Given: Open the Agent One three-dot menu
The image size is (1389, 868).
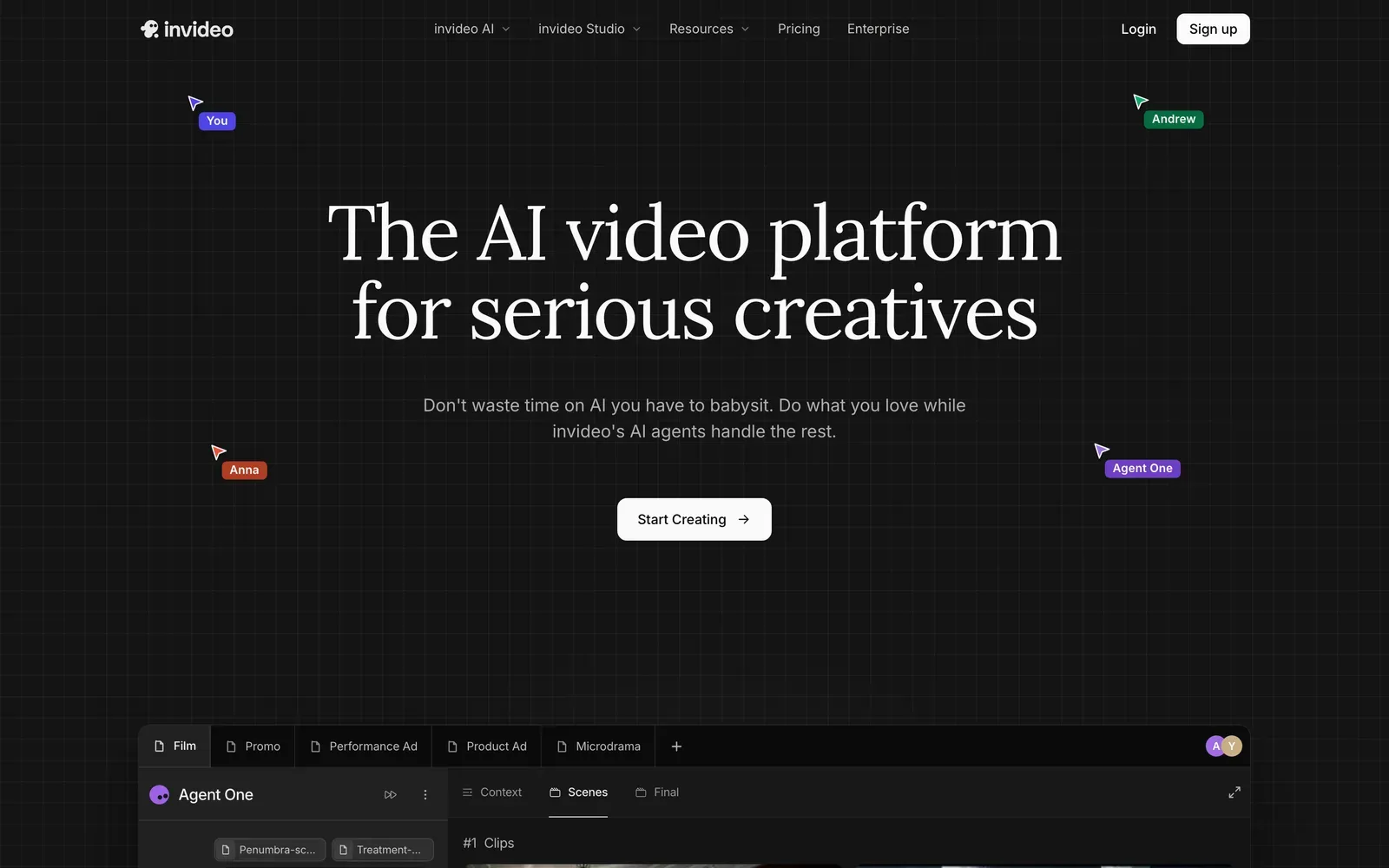Looking at the screenshot, I should [x=425, y=794].
